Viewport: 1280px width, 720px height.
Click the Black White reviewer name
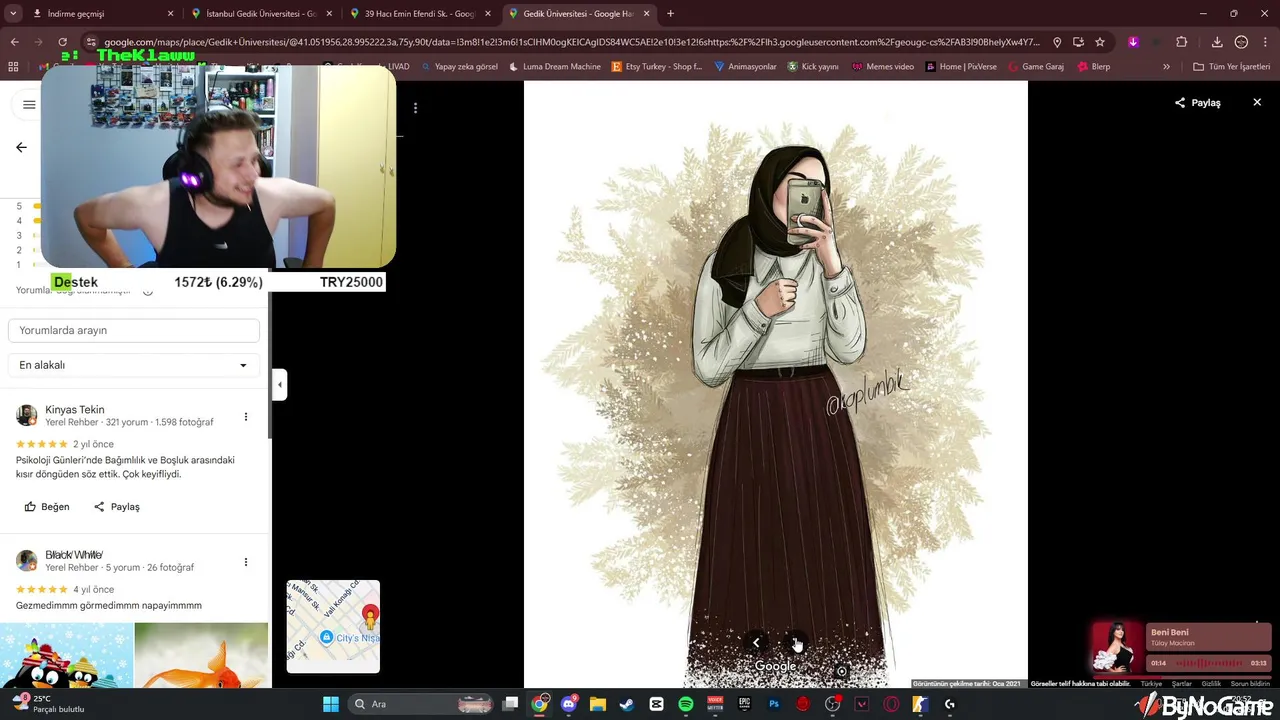[74, 555]
